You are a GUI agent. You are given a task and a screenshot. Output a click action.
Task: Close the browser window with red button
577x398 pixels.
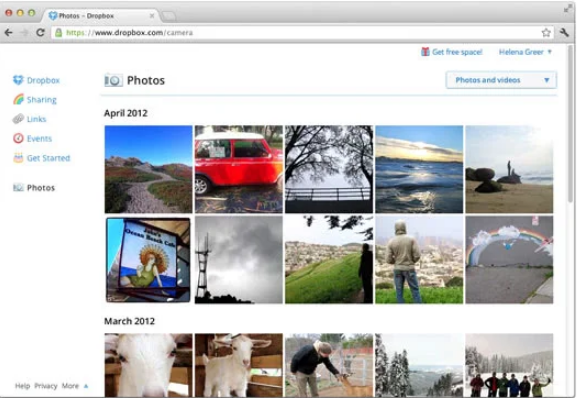tap(9, 13)
